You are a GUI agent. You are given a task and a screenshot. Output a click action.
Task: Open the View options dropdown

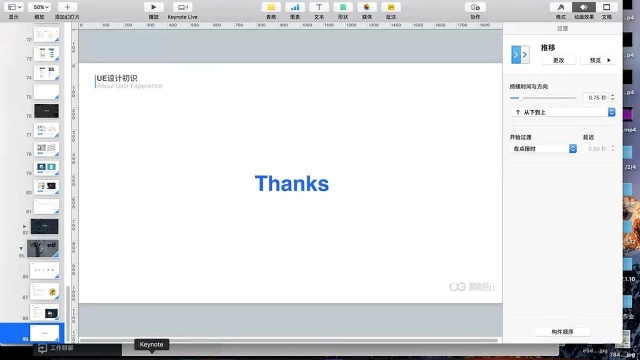click(14, 7)
